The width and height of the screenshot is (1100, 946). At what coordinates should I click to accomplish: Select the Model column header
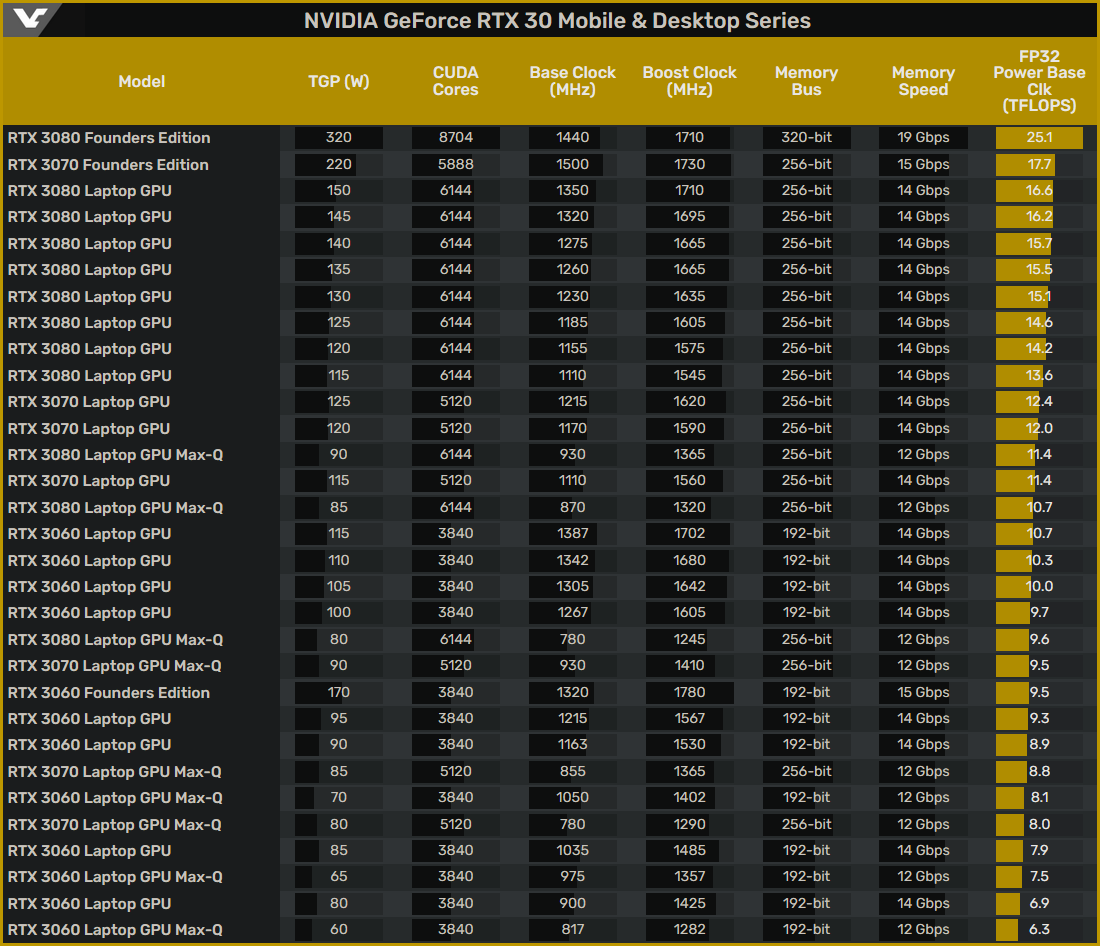[x=141, y=82]
